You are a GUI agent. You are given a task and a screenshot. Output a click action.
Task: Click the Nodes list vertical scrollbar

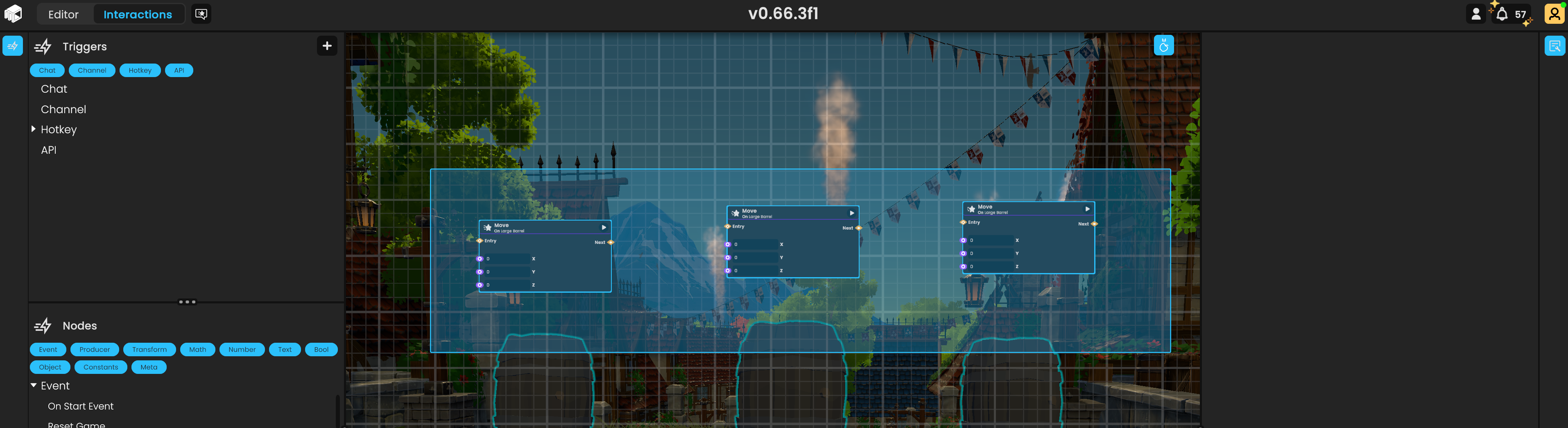point(338,412)
